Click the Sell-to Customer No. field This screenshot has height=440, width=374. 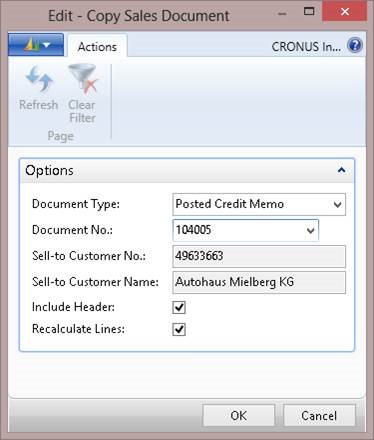pos(259,256)
